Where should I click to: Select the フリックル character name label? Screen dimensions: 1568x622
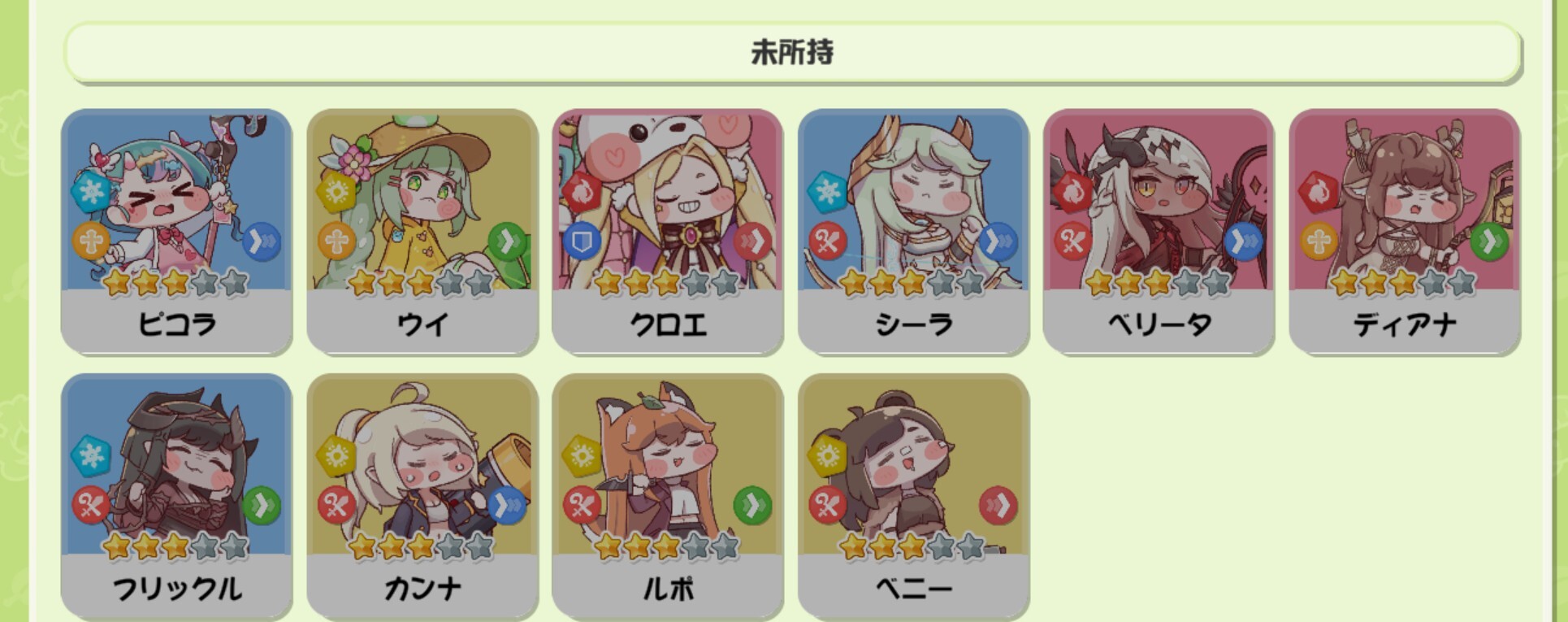176,589
